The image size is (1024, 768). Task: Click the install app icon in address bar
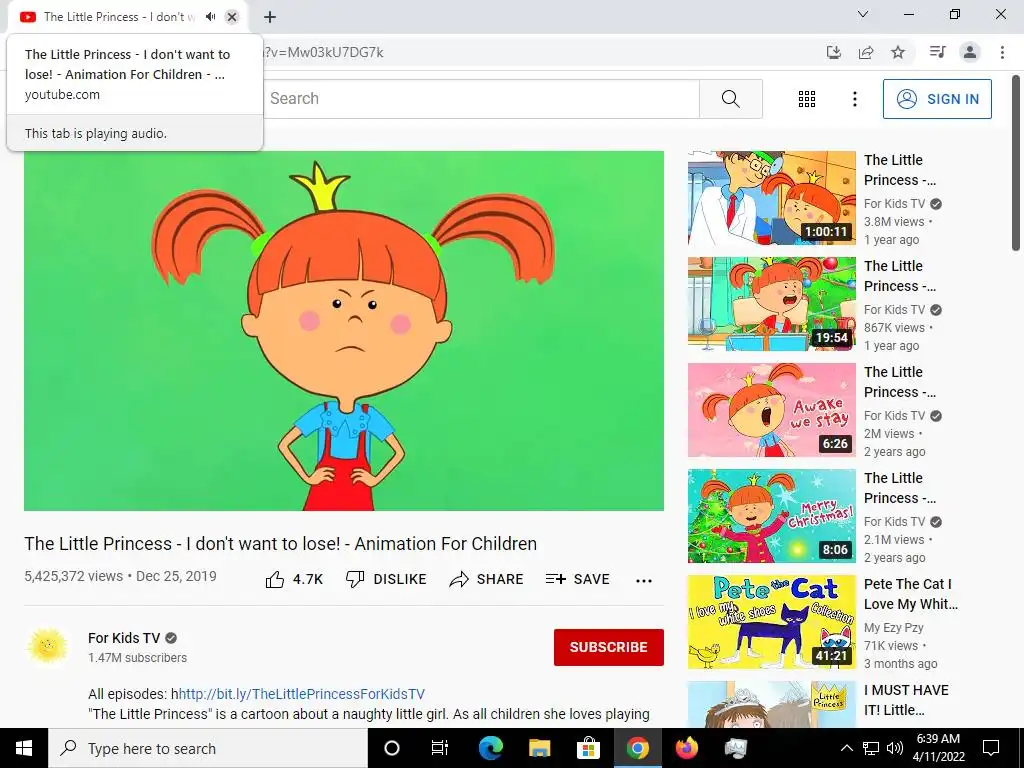tap(833, 52)
